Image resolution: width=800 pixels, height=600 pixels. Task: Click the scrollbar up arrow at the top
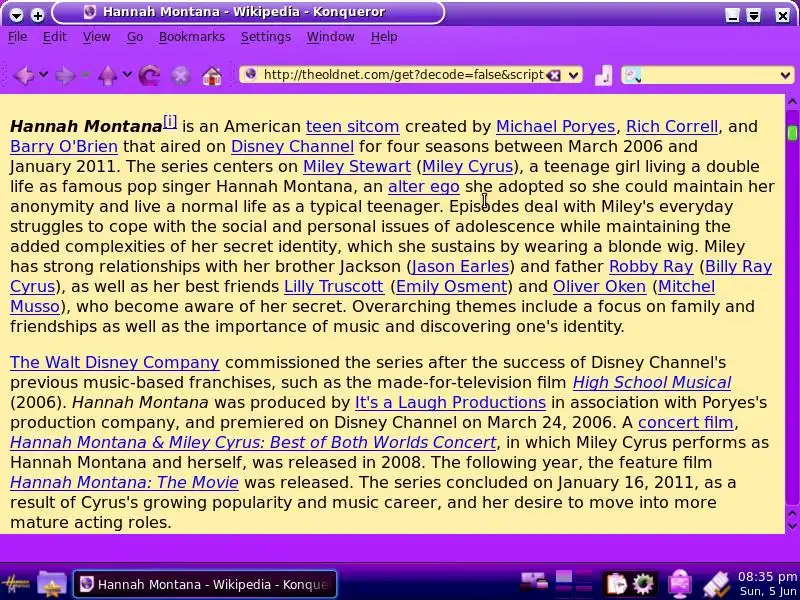tap(792, 101)
